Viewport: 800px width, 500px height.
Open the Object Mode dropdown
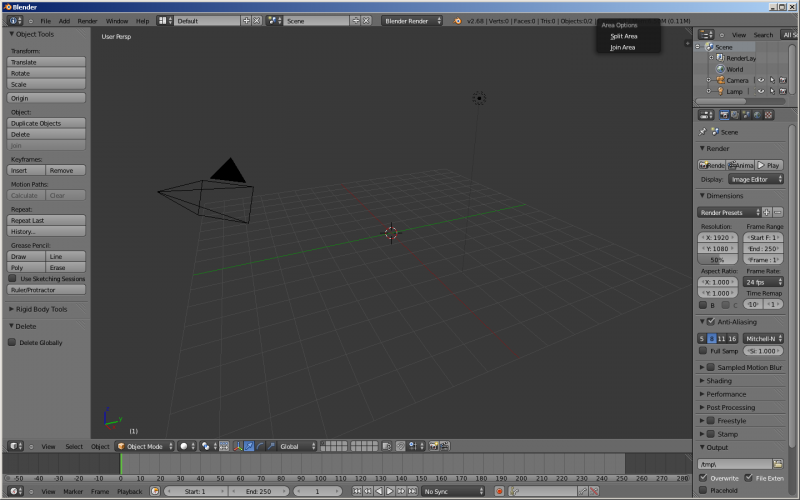pyautogui.click(x=145, y=446)
